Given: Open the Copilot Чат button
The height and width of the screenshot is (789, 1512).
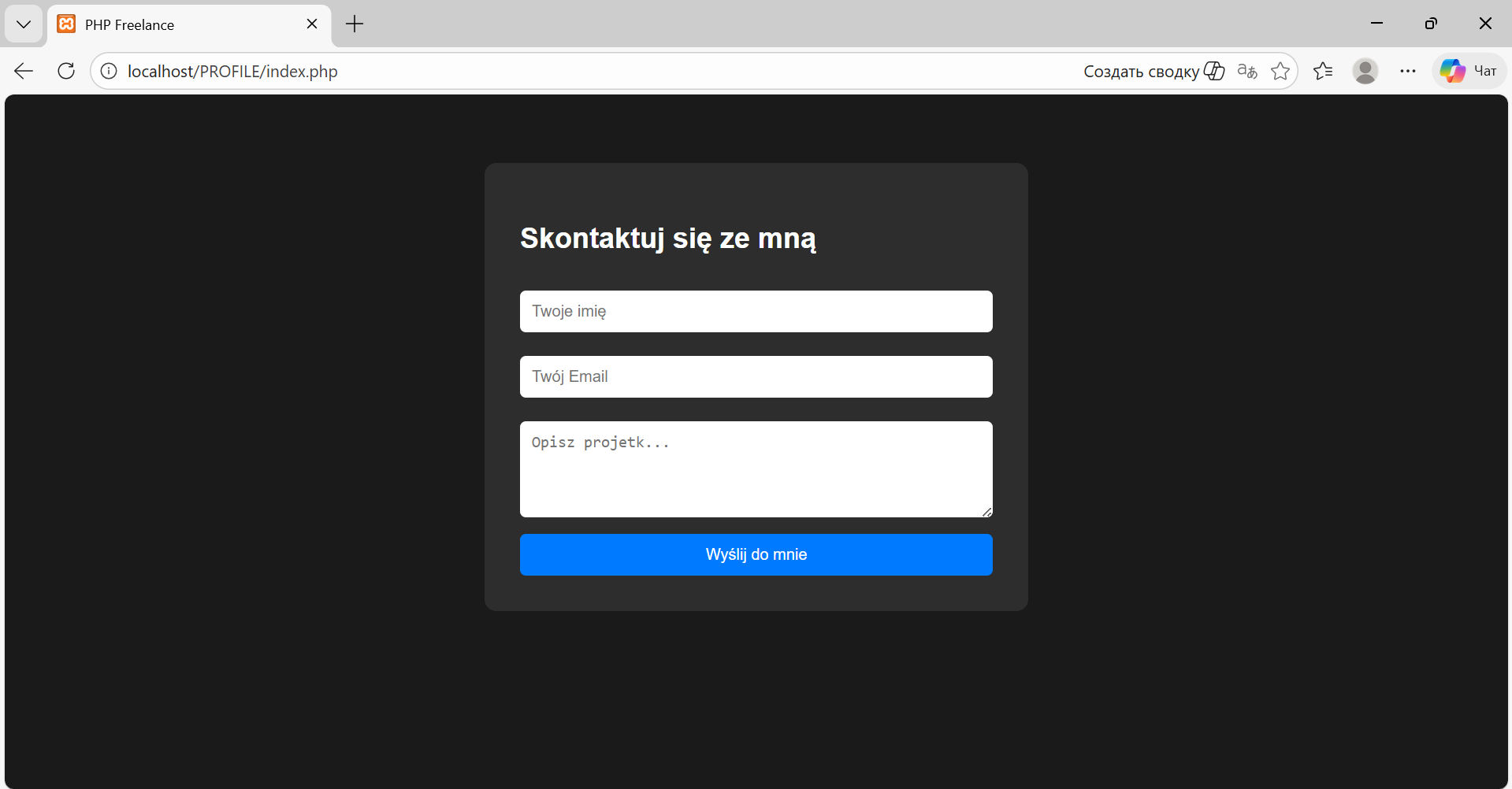Looking at the screenshot, I should (x=1469, y=71).
